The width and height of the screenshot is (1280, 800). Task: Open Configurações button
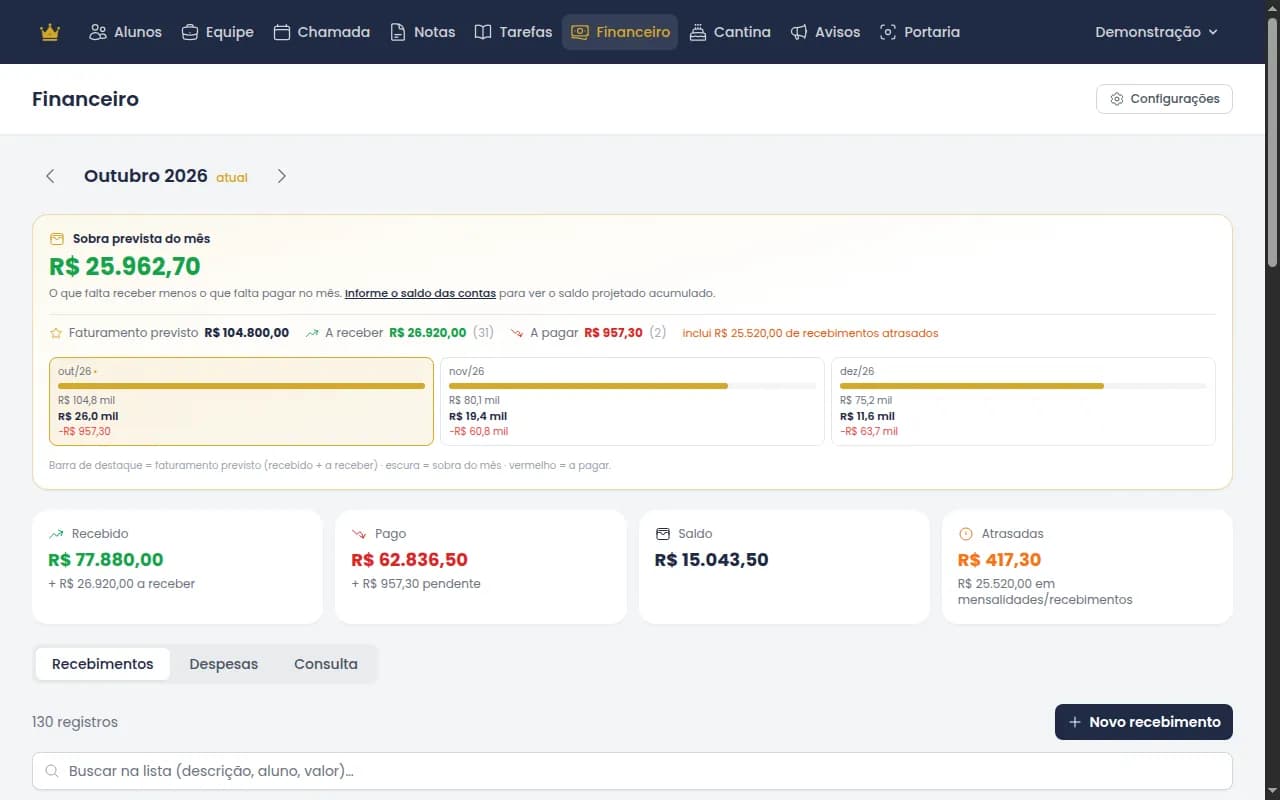tap(1165, 99)
